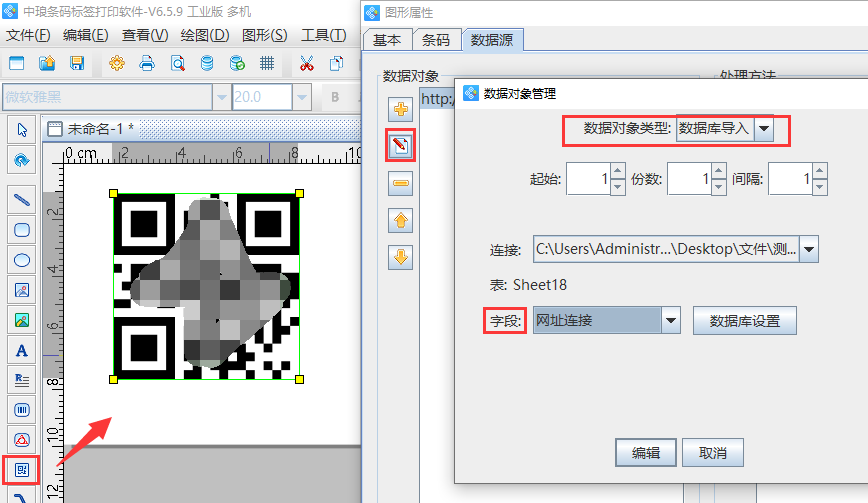Open the font size dropdown arrow

pyautogui.click(x=302, y=97)
